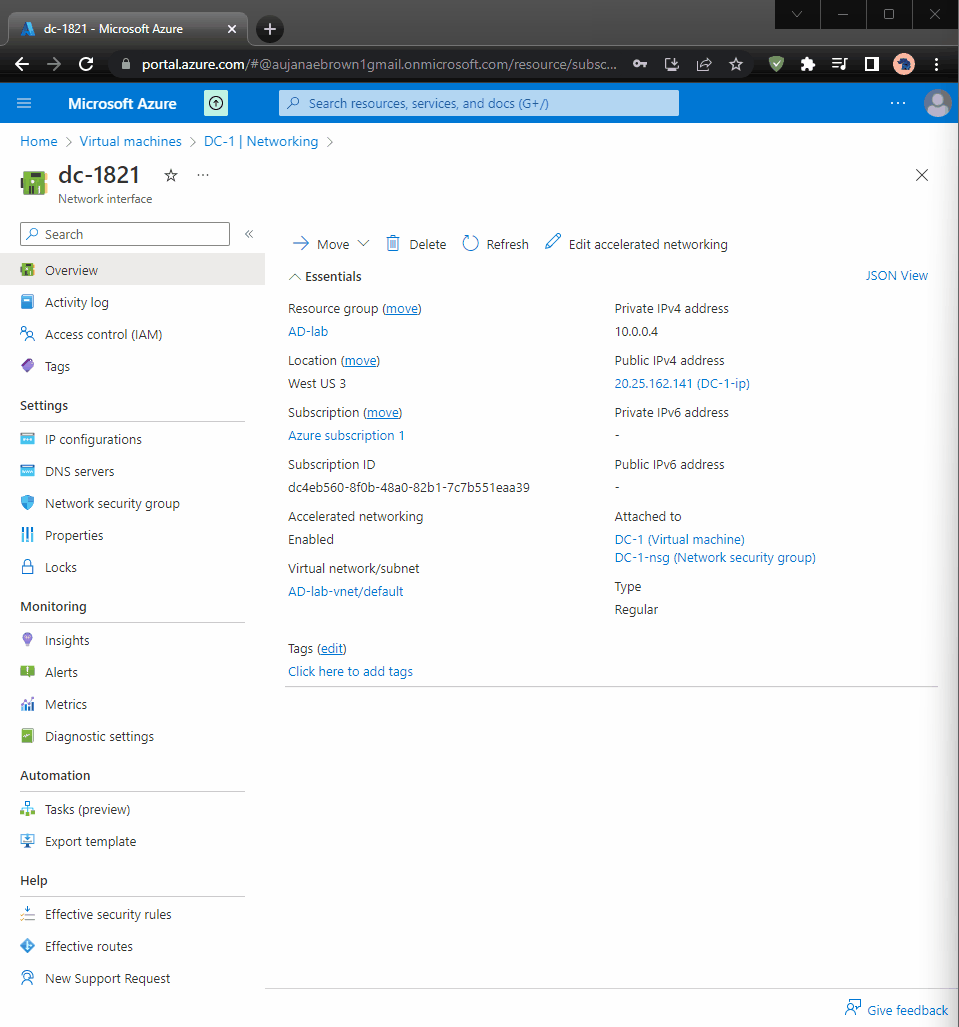959x1027 pixels.
Task: Open the browser side panel icon
Action: coord(871,64)
